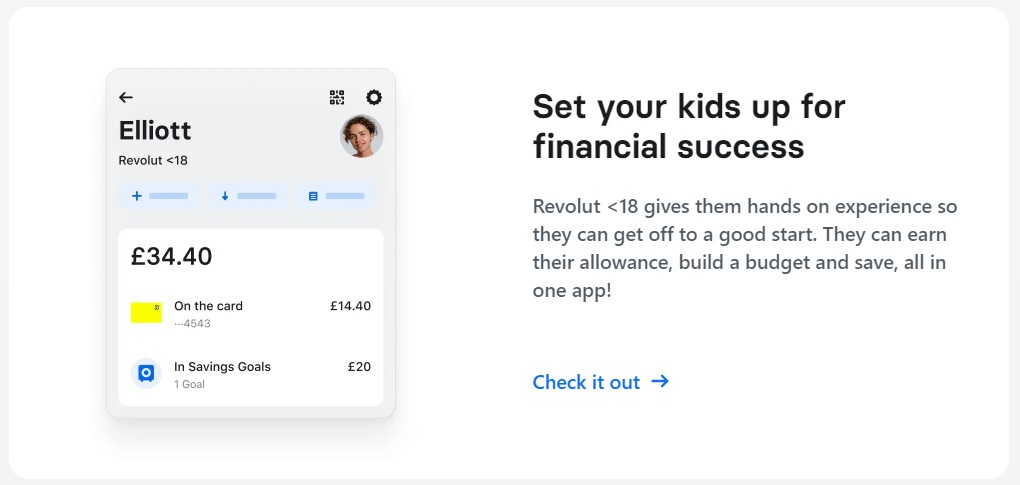Click the £14.40 card balance amount
Image resolution: width=1020 pixels, height=485 pixels.
pyautogui.click(x=350, y=306)
